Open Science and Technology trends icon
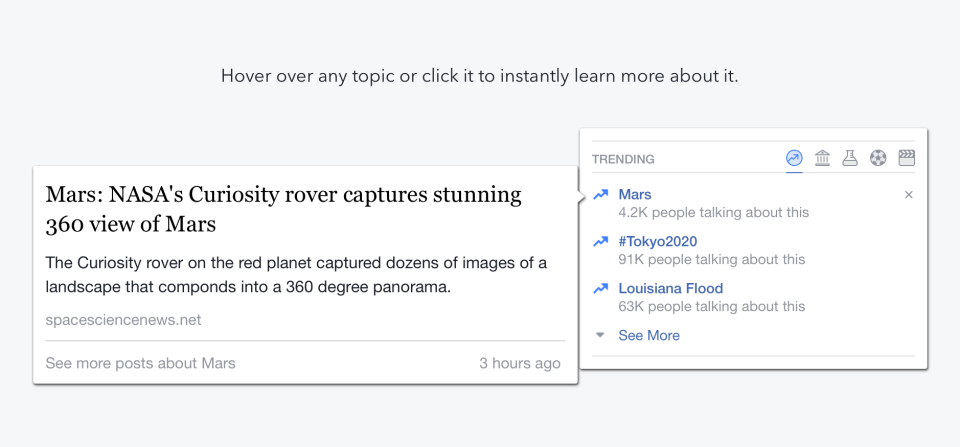This screenshot has width=960, height=447. (850, 158)
